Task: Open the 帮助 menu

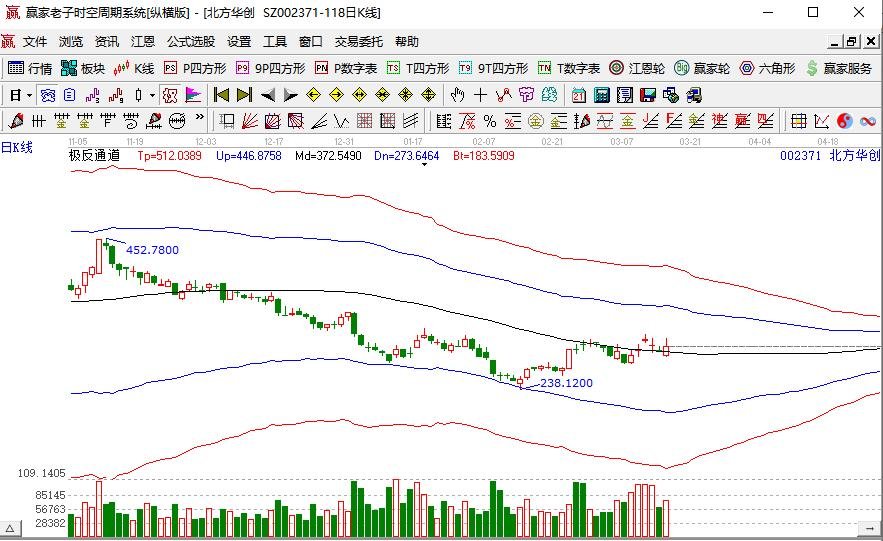Action: point(407,42)
